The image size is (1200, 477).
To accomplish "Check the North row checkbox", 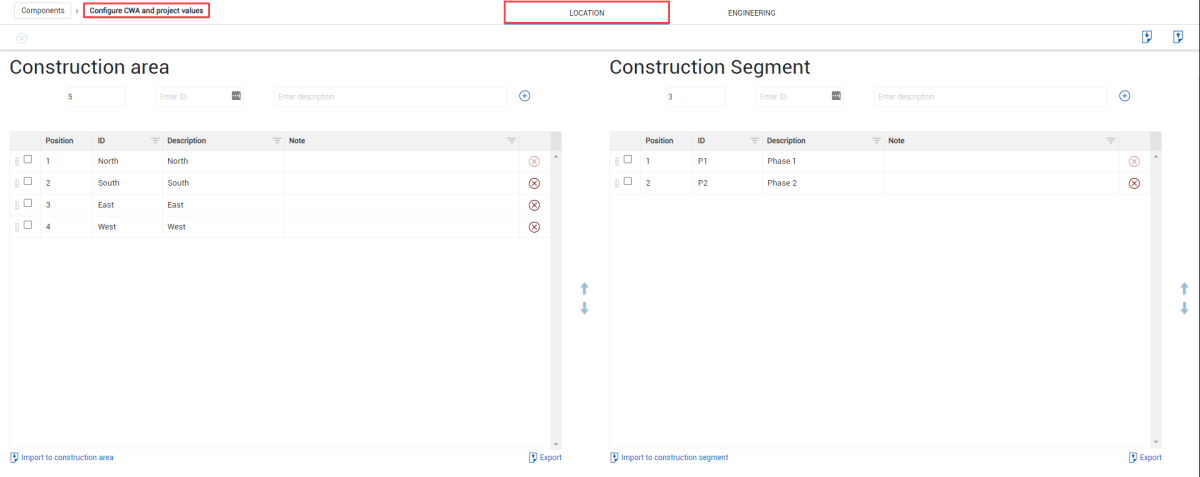I will [x=28, y=160].
